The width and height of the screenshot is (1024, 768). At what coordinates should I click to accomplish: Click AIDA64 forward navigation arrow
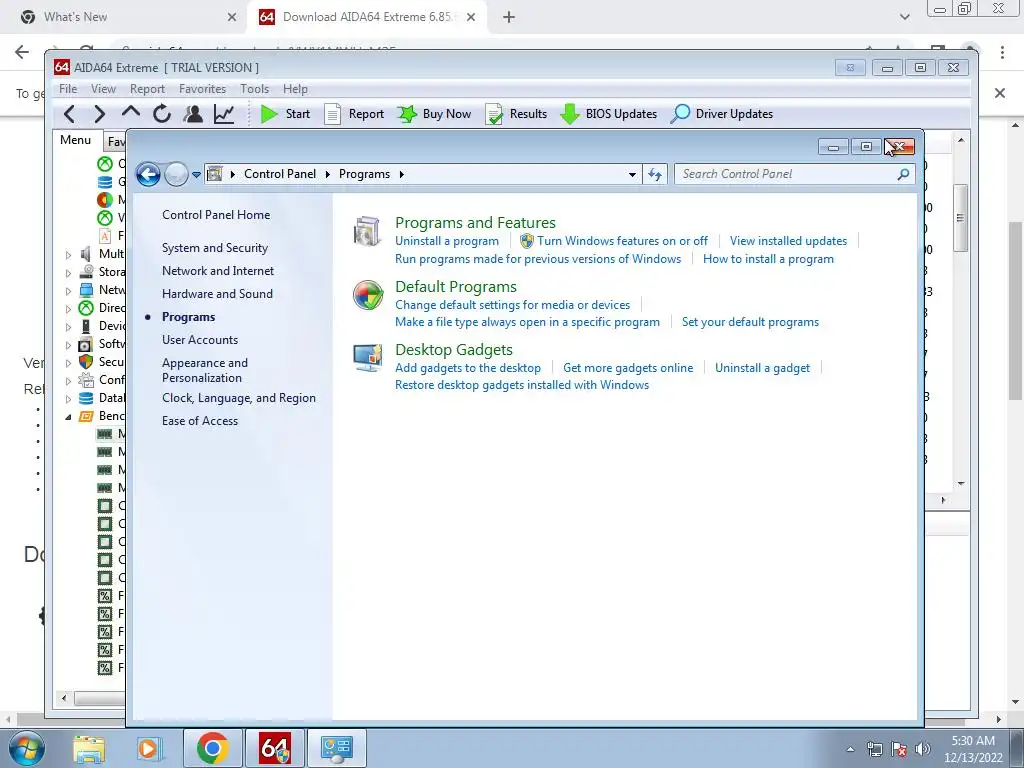[99, 114]
